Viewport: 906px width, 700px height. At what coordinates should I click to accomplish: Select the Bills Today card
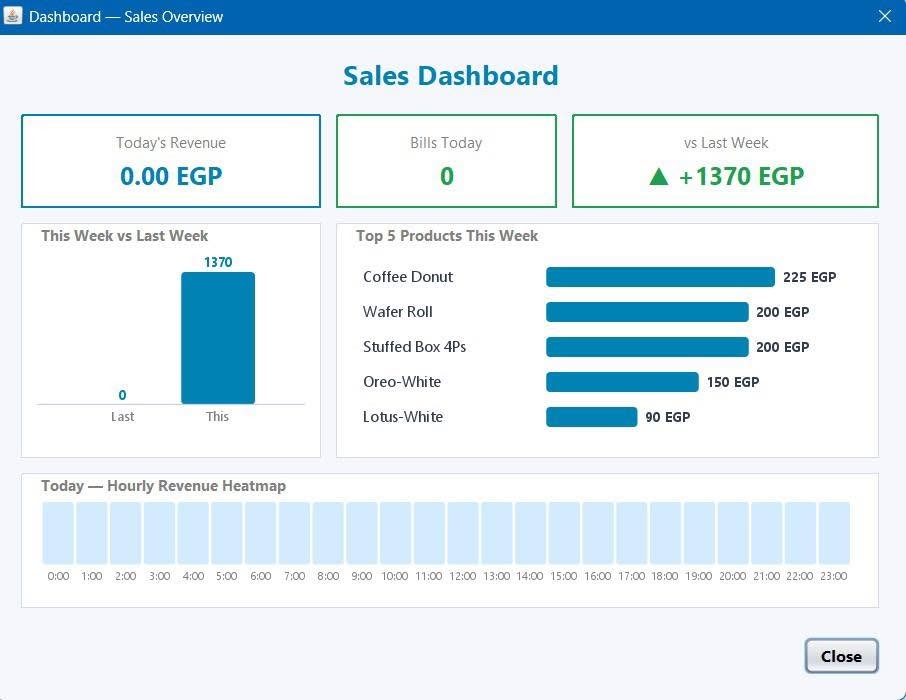(446, 161)
